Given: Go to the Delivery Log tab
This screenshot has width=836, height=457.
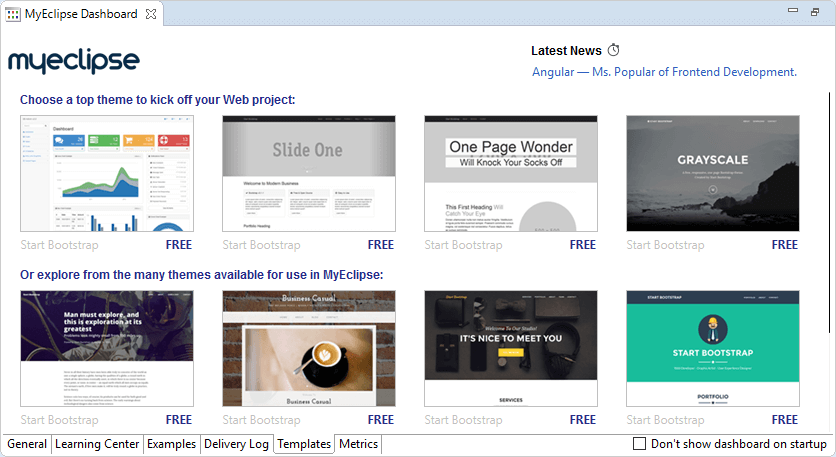Looking at the screenshot, I should pos(237,444).
